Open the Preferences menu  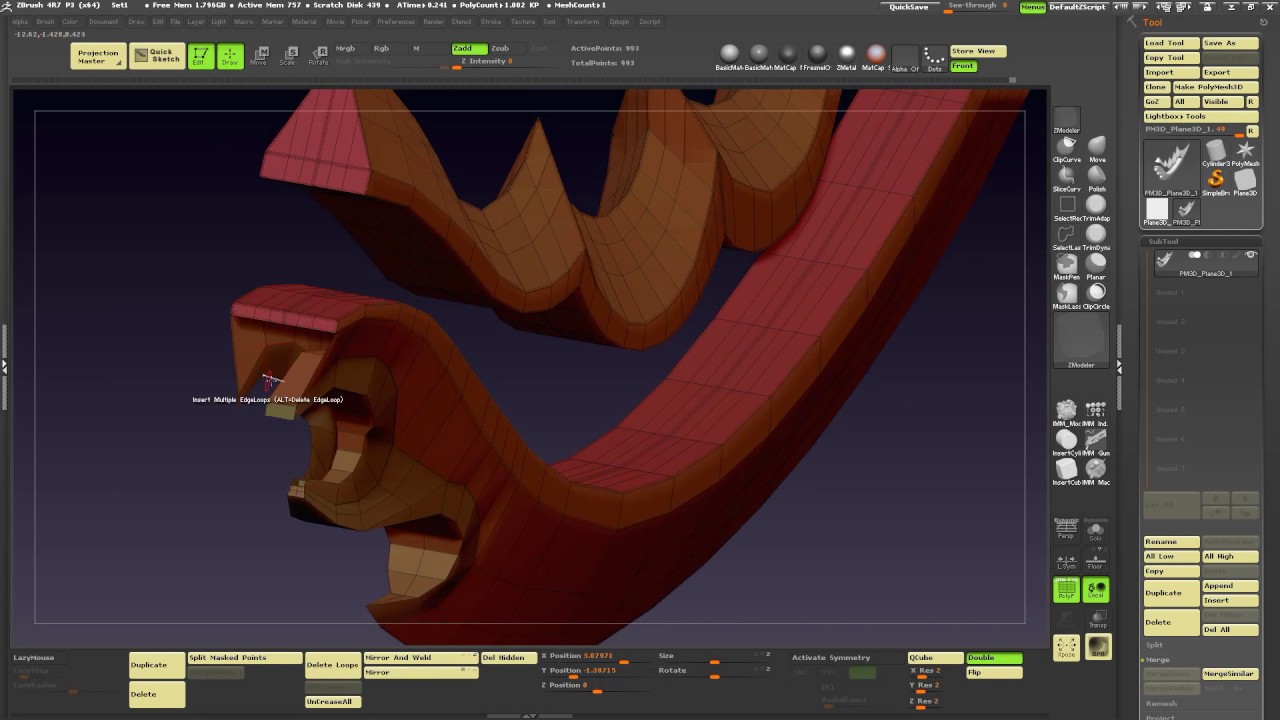(x=396, y=21)
